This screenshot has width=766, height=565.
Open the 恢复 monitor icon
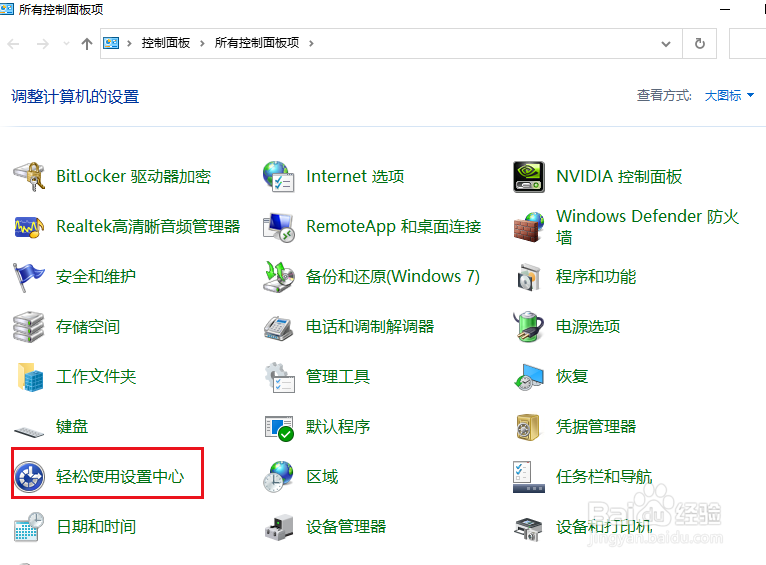529,377
